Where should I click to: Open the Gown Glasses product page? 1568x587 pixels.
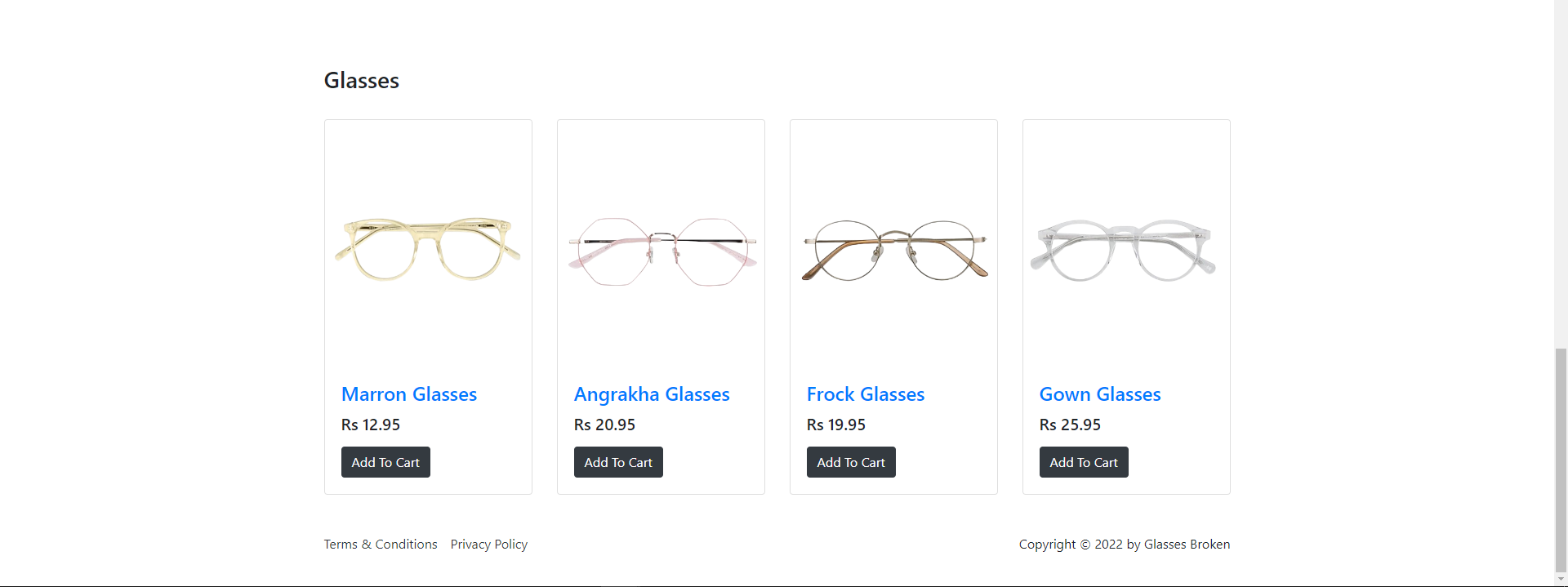pyautogui.click(x=1099, y=394)
